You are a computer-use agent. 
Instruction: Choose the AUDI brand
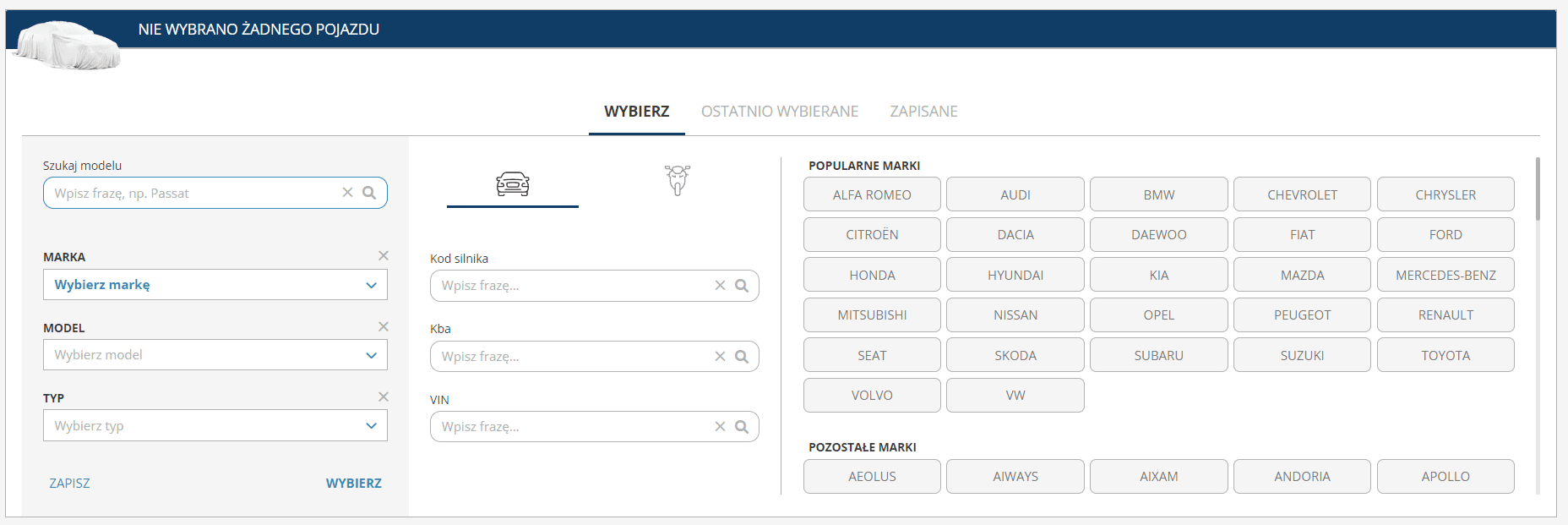1015,194
